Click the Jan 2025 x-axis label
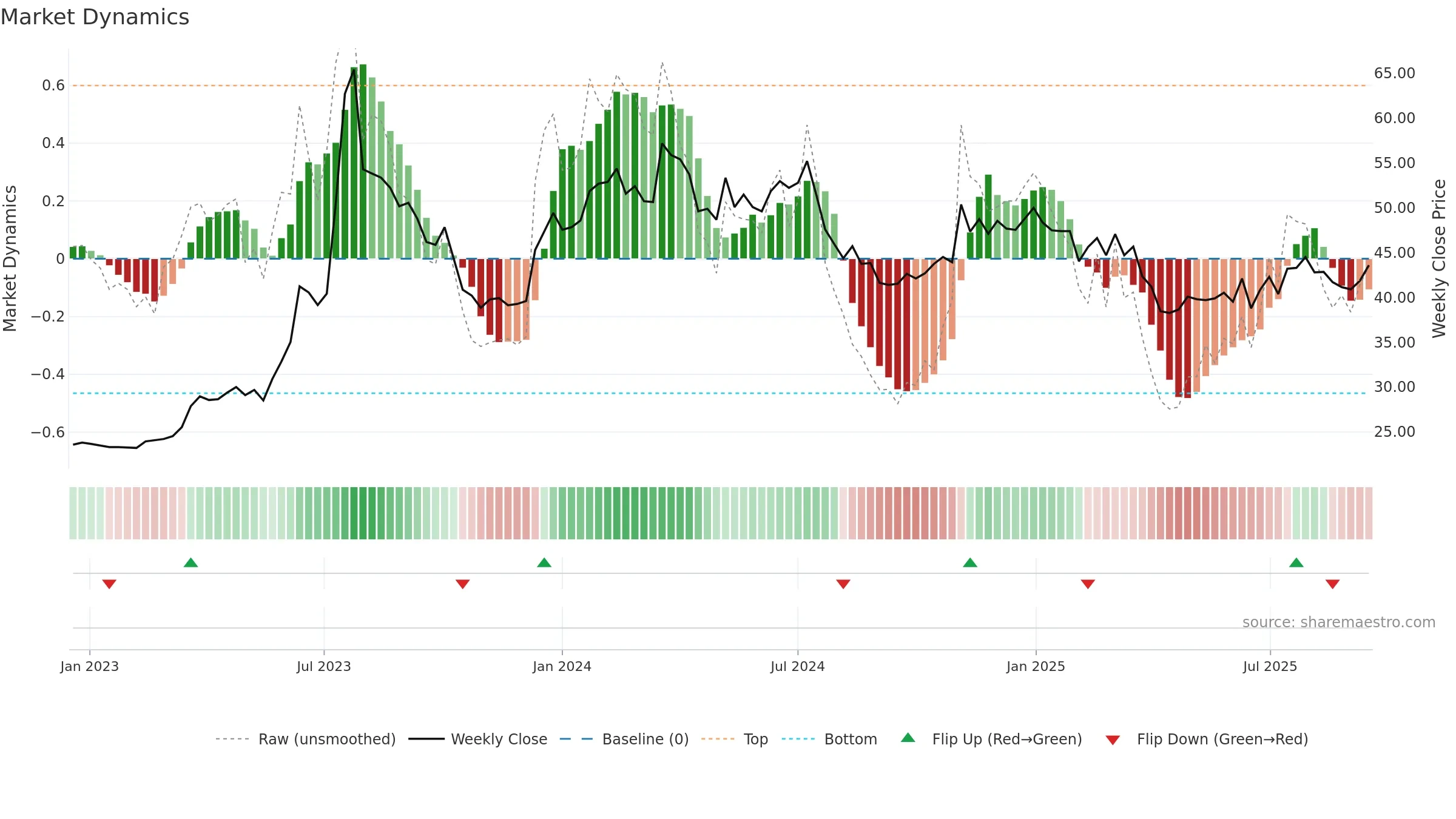This screenshot has height=819, width=1456. [x=1036, y=666]
